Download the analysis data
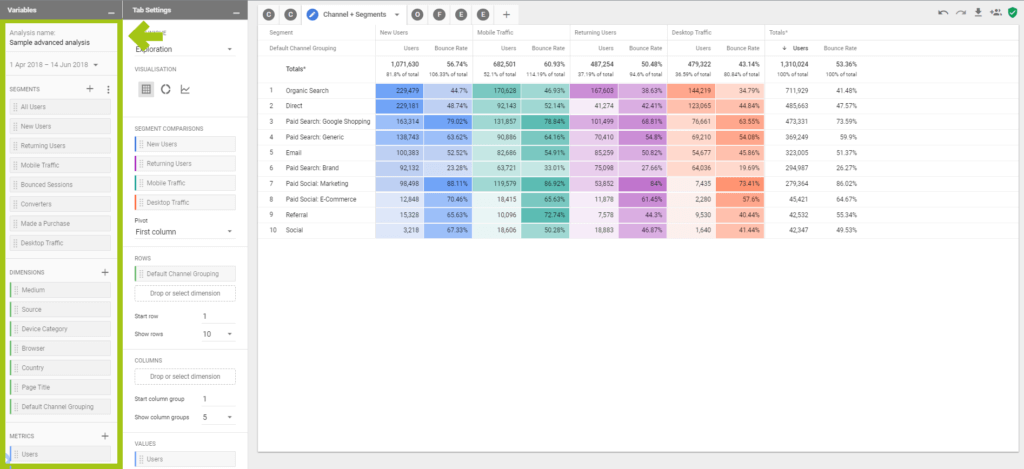The image size is (1024, 469). (977, 13)
